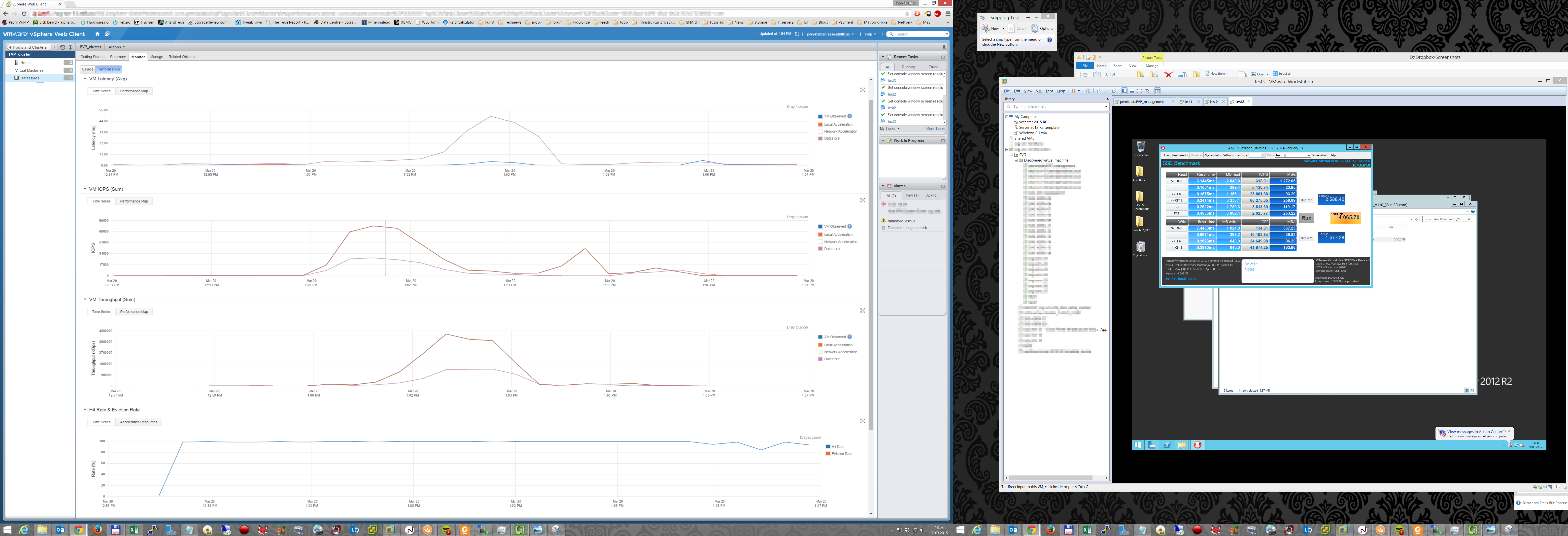
Task: Open new window icon beside home icon
Action: (107, 34)
